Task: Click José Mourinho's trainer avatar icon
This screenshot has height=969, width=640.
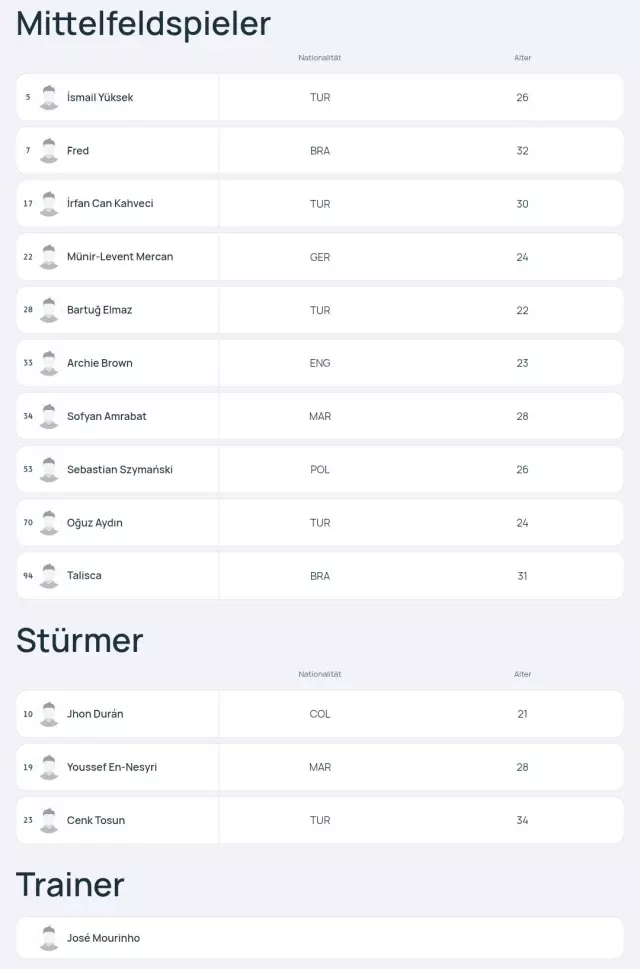Action: [x=49, y=939]
